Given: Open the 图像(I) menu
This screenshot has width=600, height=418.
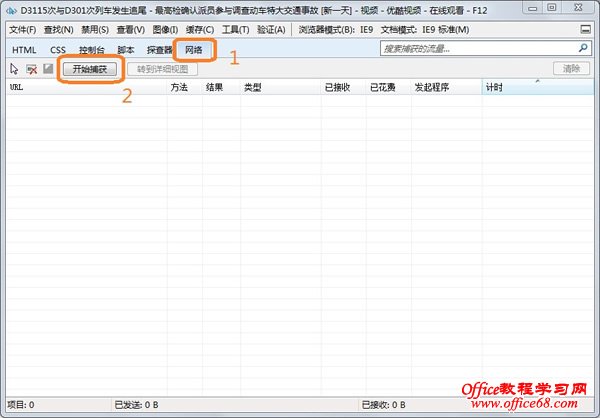Looking at the screenshot, I should tap(165, 29).
